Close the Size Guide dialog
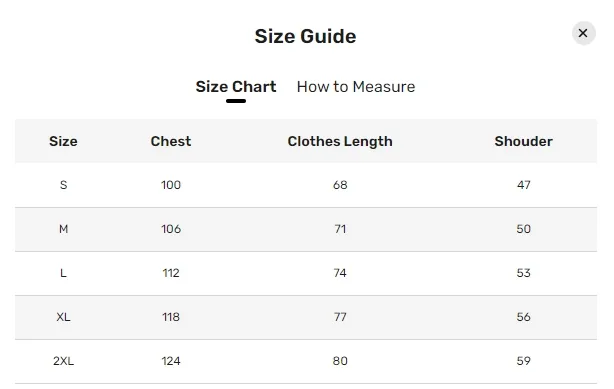This screenshot has width=614, height=389. [583, 33]
